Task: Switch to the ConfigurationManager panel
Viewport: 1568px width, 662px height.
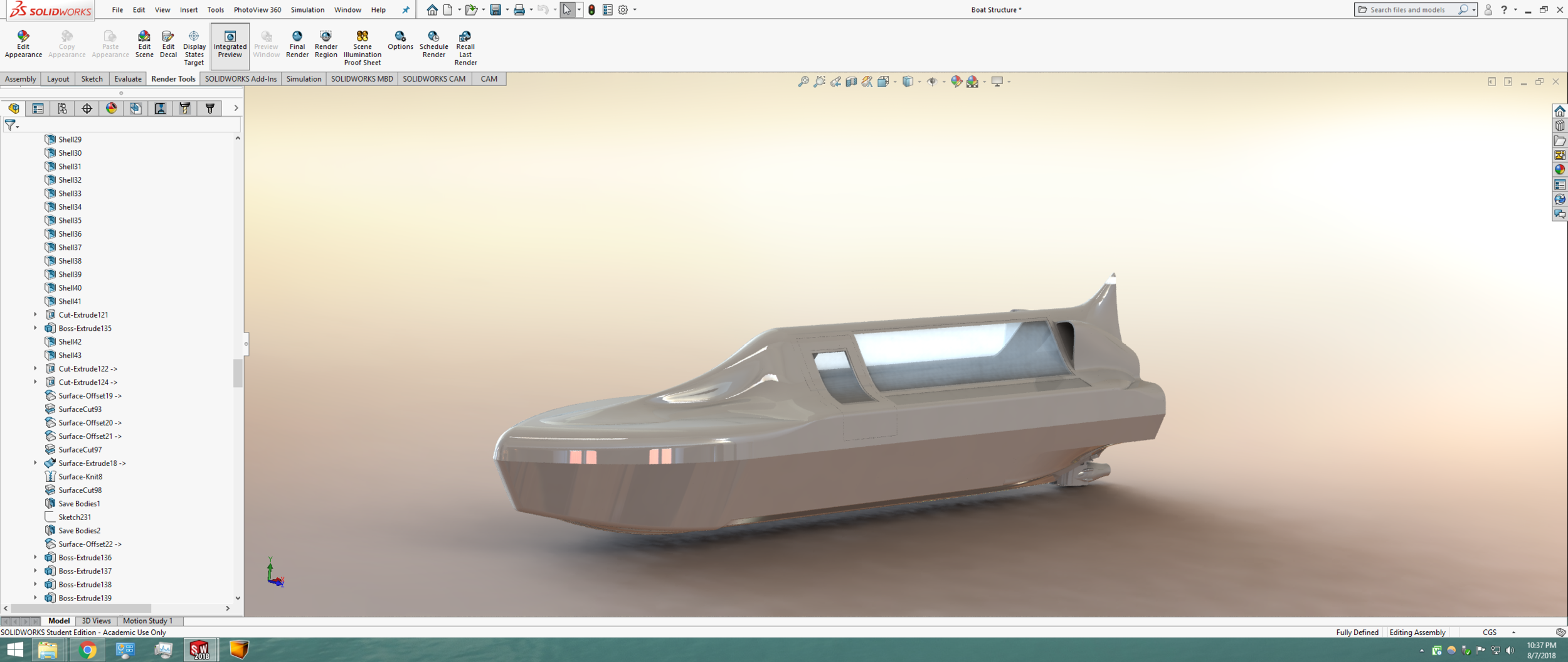Action: pyautogui.click(x=62, y=108)
